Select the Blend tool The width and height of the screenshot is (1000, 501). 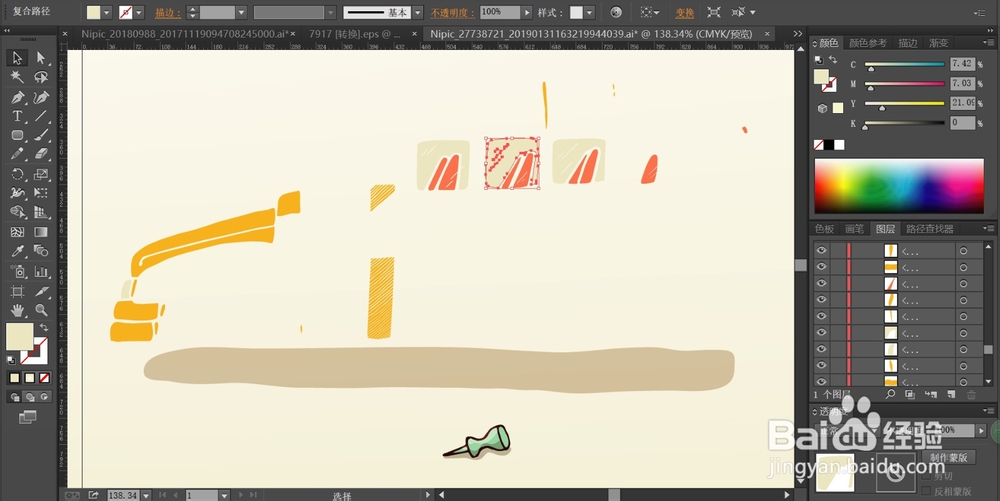(41, 251)
